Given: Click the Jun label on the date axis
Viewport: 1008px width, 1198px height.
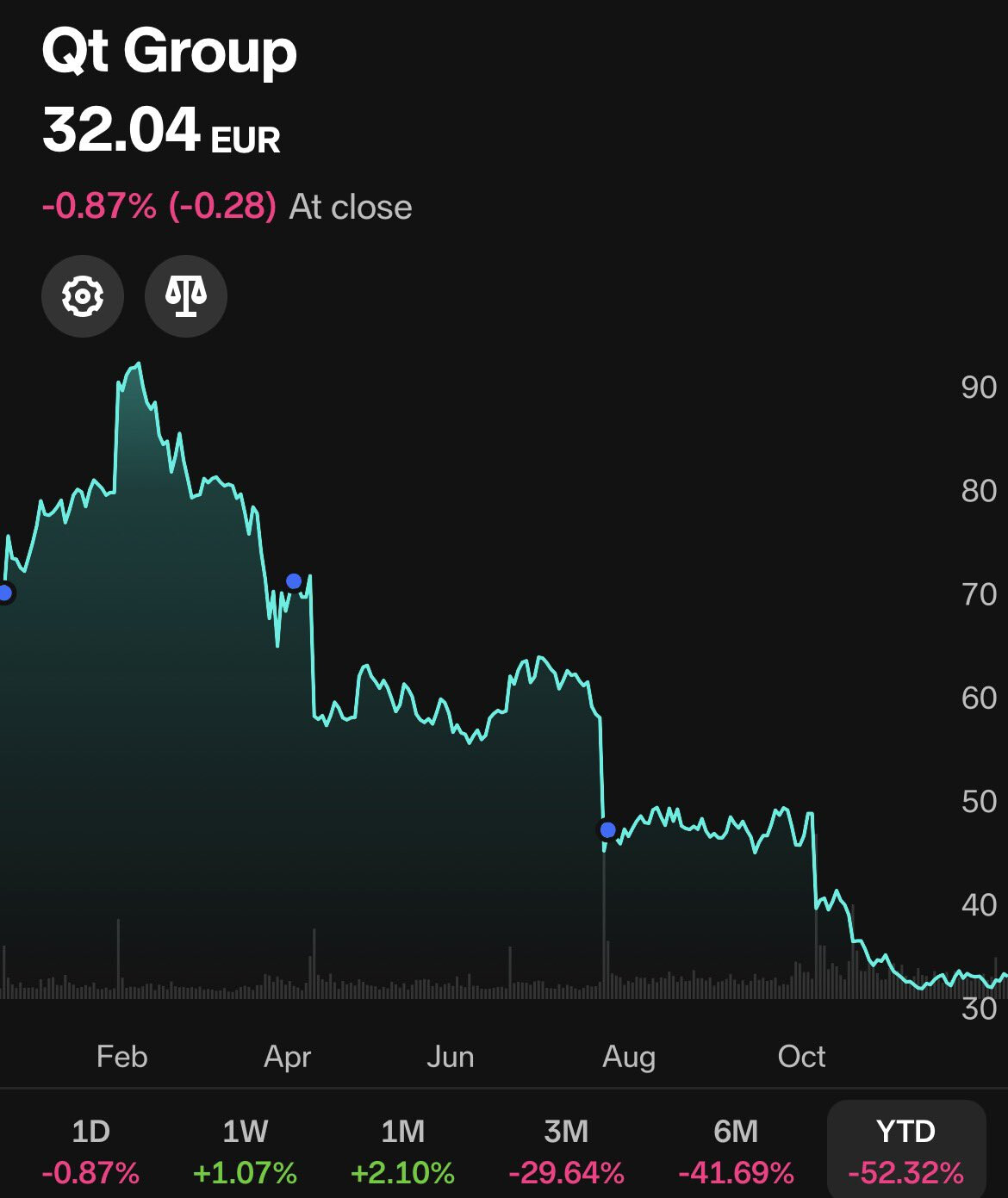Looking at the screenshot, I should [451, 1056].
